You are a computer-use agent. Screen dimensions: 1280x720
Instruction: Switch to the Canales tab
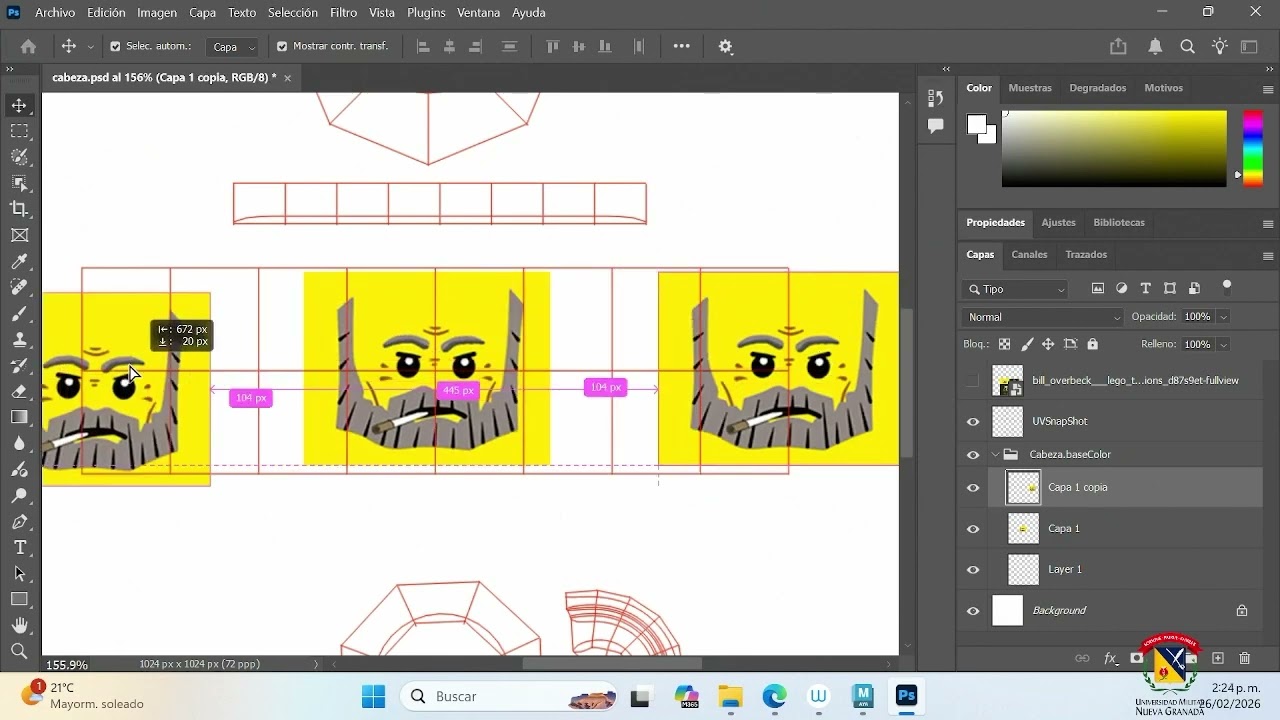click(1029, 255)
